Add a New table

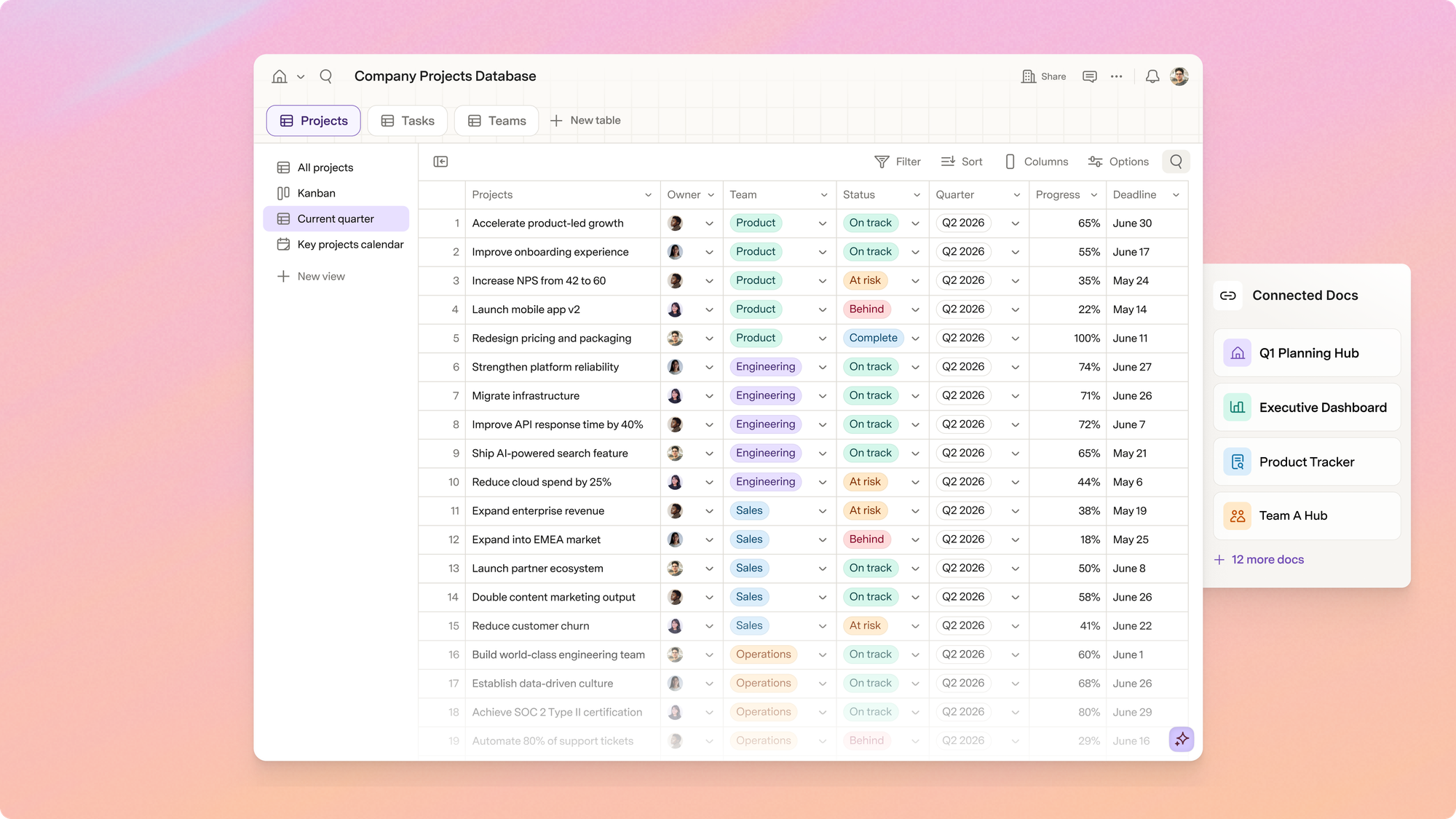(585, 121)
